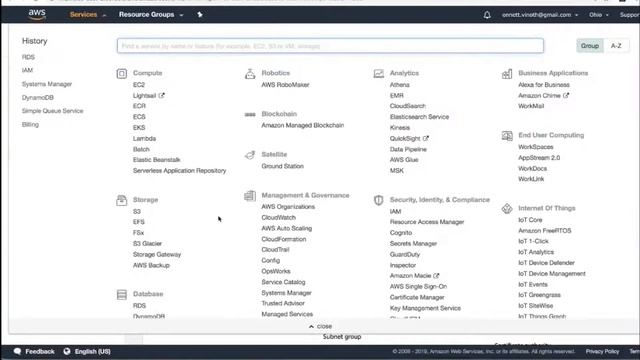Open IoT Greengrass service
640x360 pixels.
click(x=539, y=295)
